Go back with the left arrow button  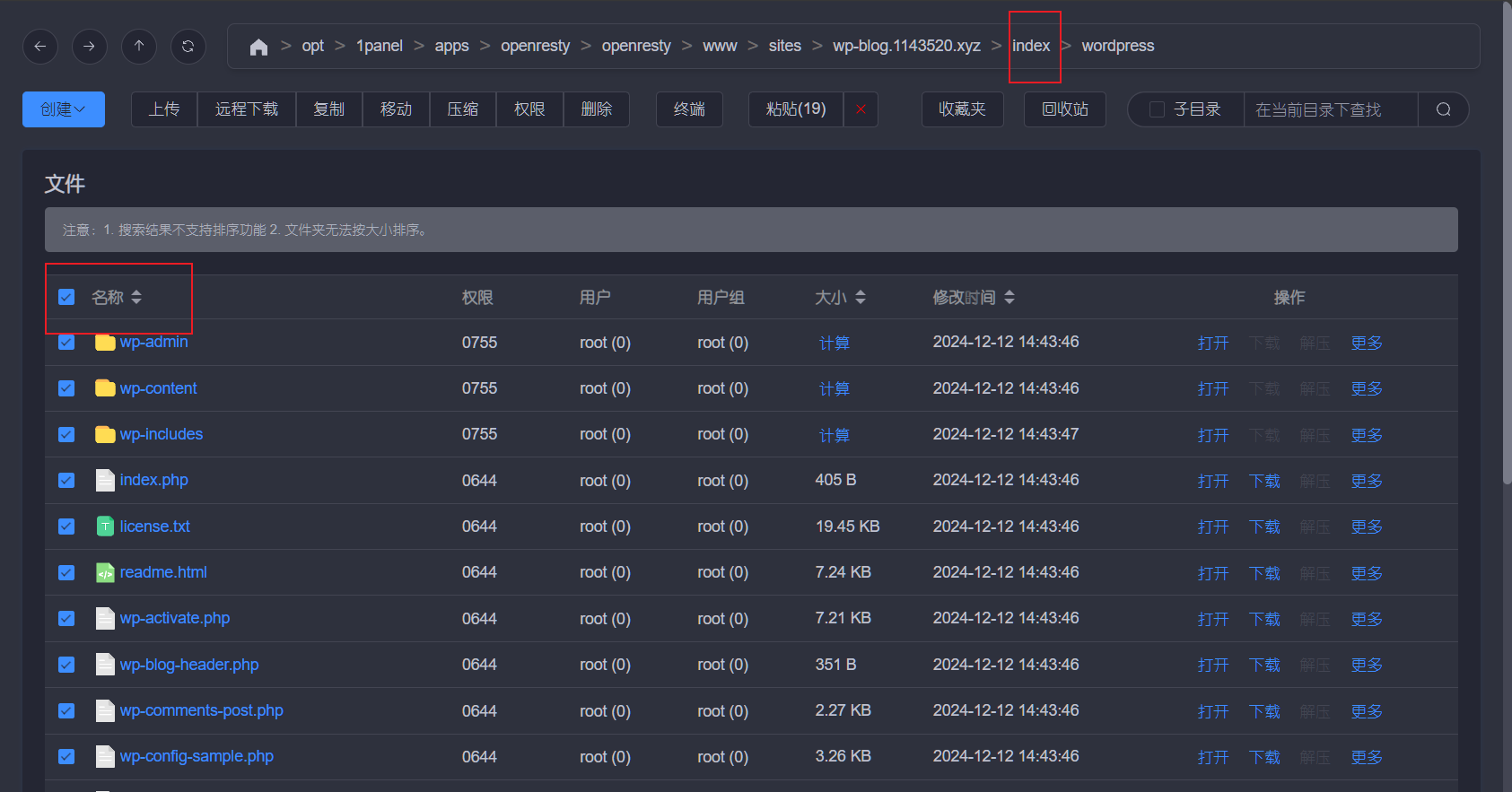tap(40, 47)
